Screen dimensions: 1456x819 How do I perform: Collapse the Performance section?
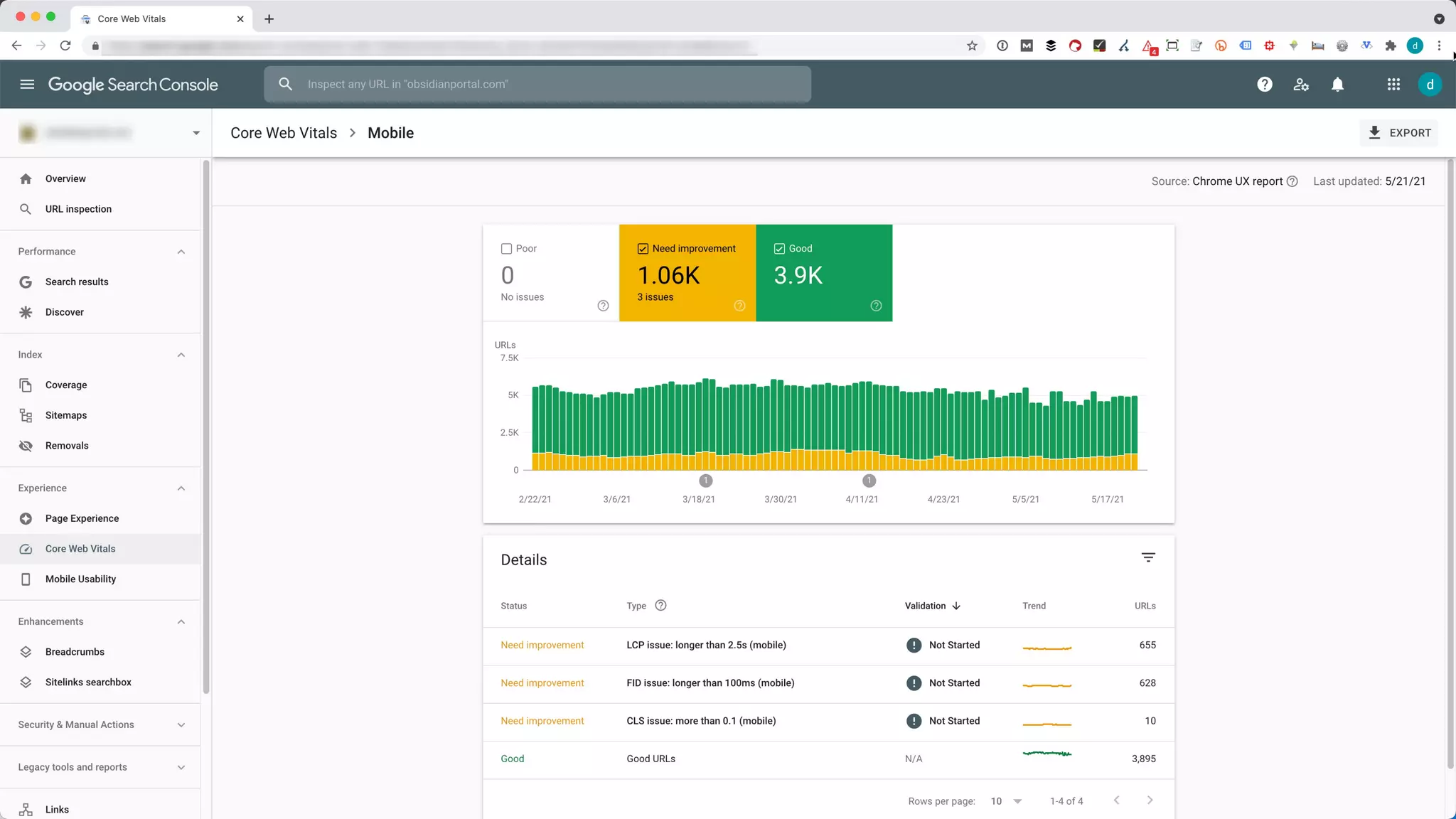(181, 252)
